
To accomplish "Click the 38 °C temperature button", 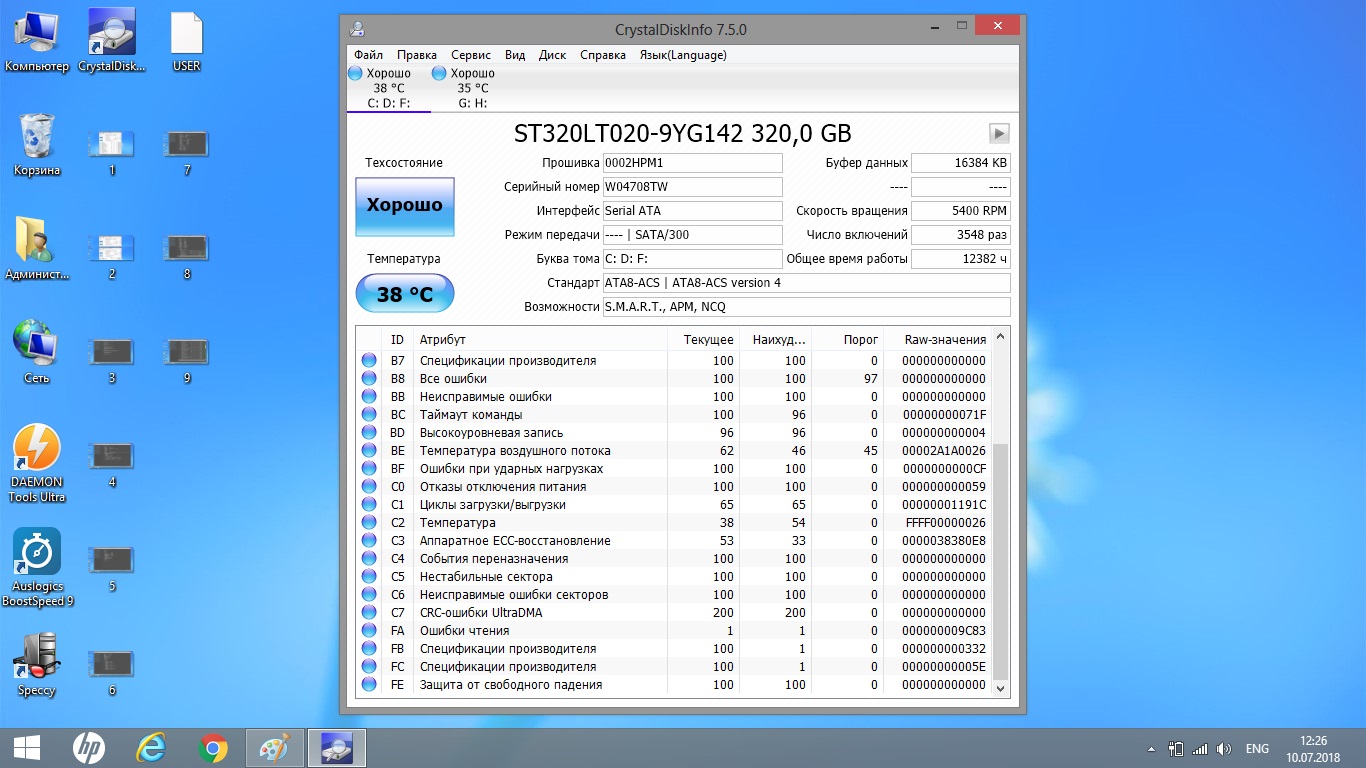I will [405, 293].
